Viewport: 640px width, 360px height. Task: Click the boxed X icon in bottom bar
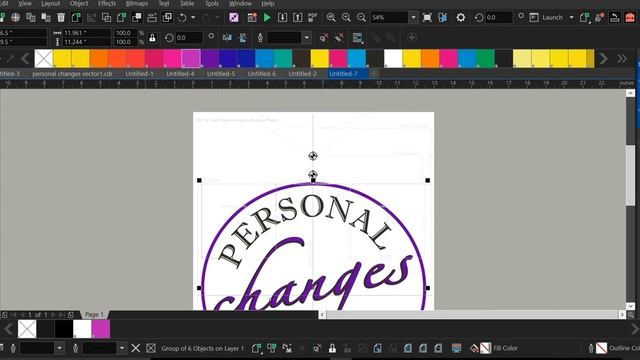[151, 348]
